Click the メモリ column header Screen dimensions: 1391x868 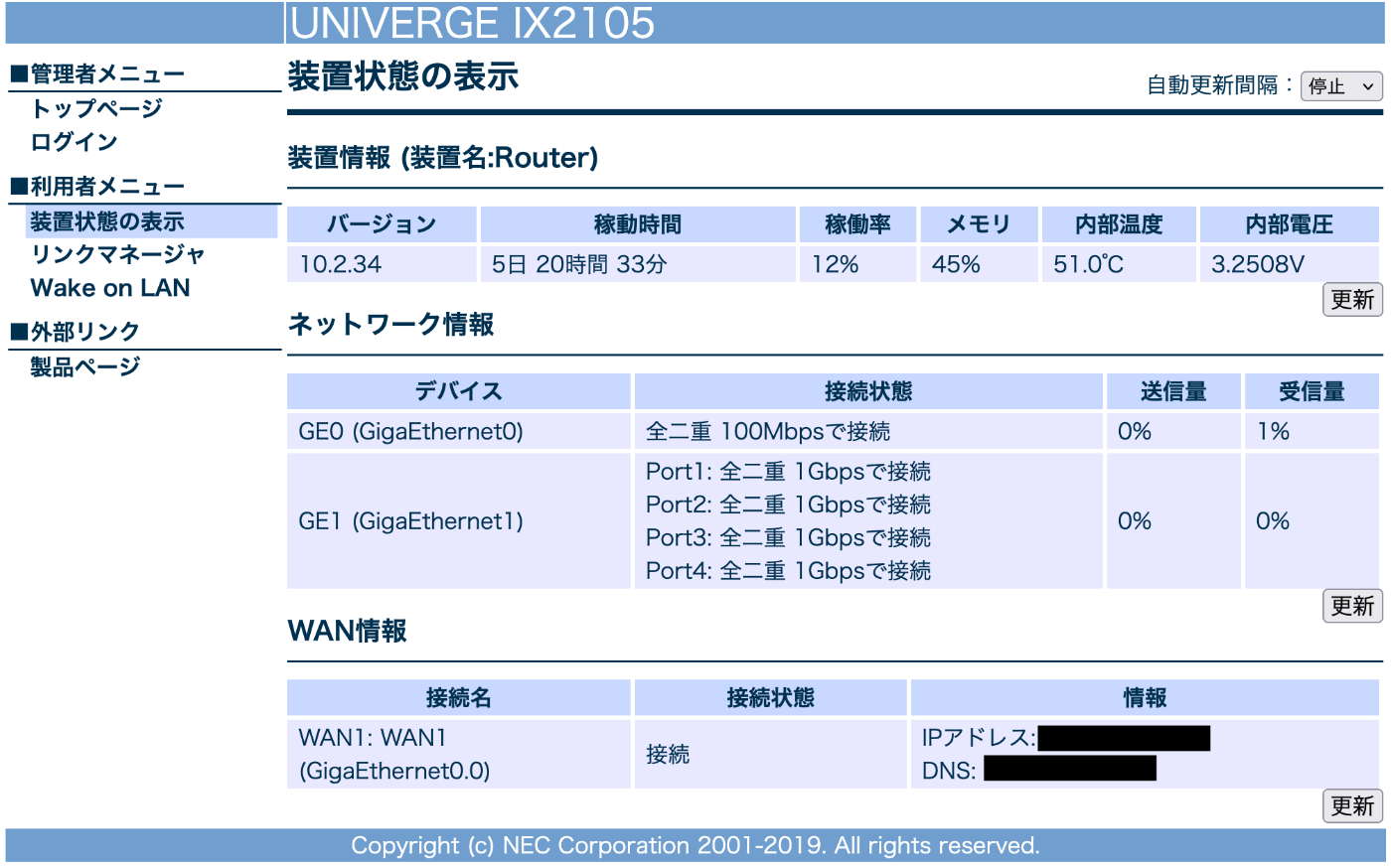pos(980,224)
